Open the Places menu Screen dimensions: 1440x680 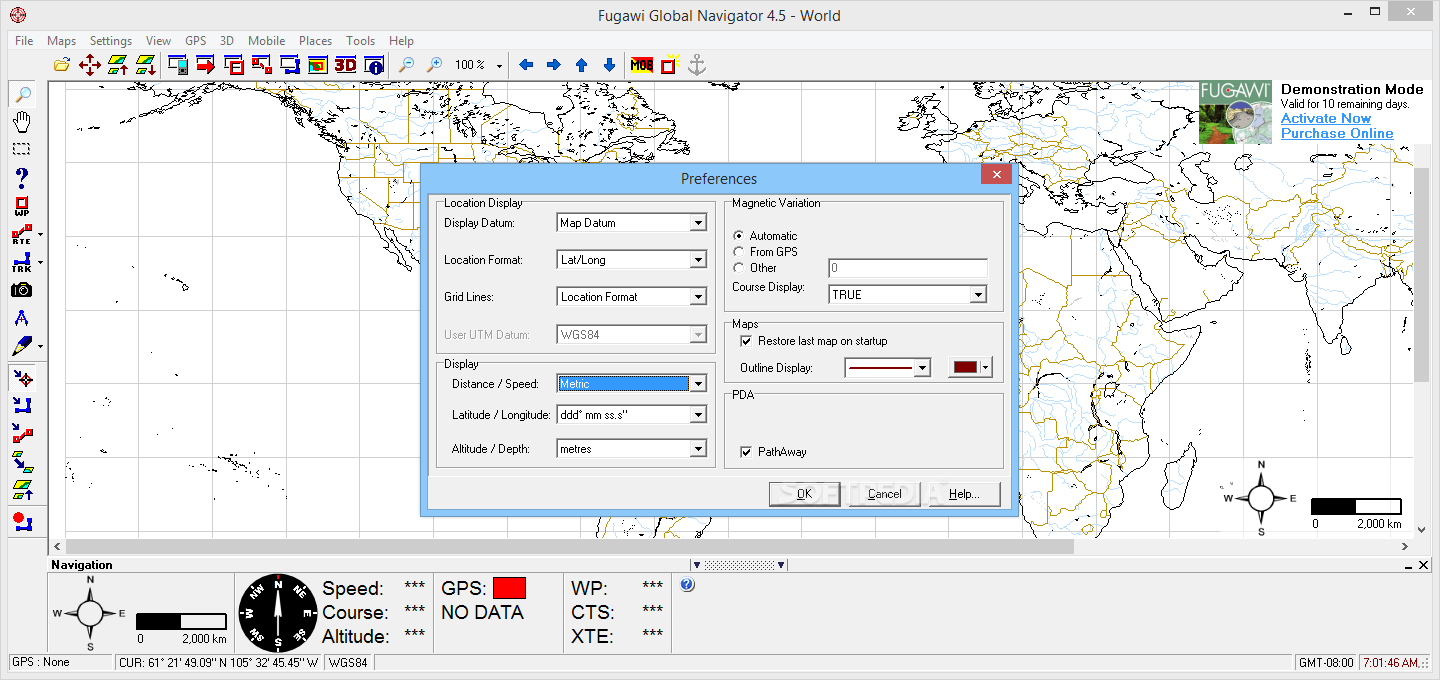click(315, 41)
